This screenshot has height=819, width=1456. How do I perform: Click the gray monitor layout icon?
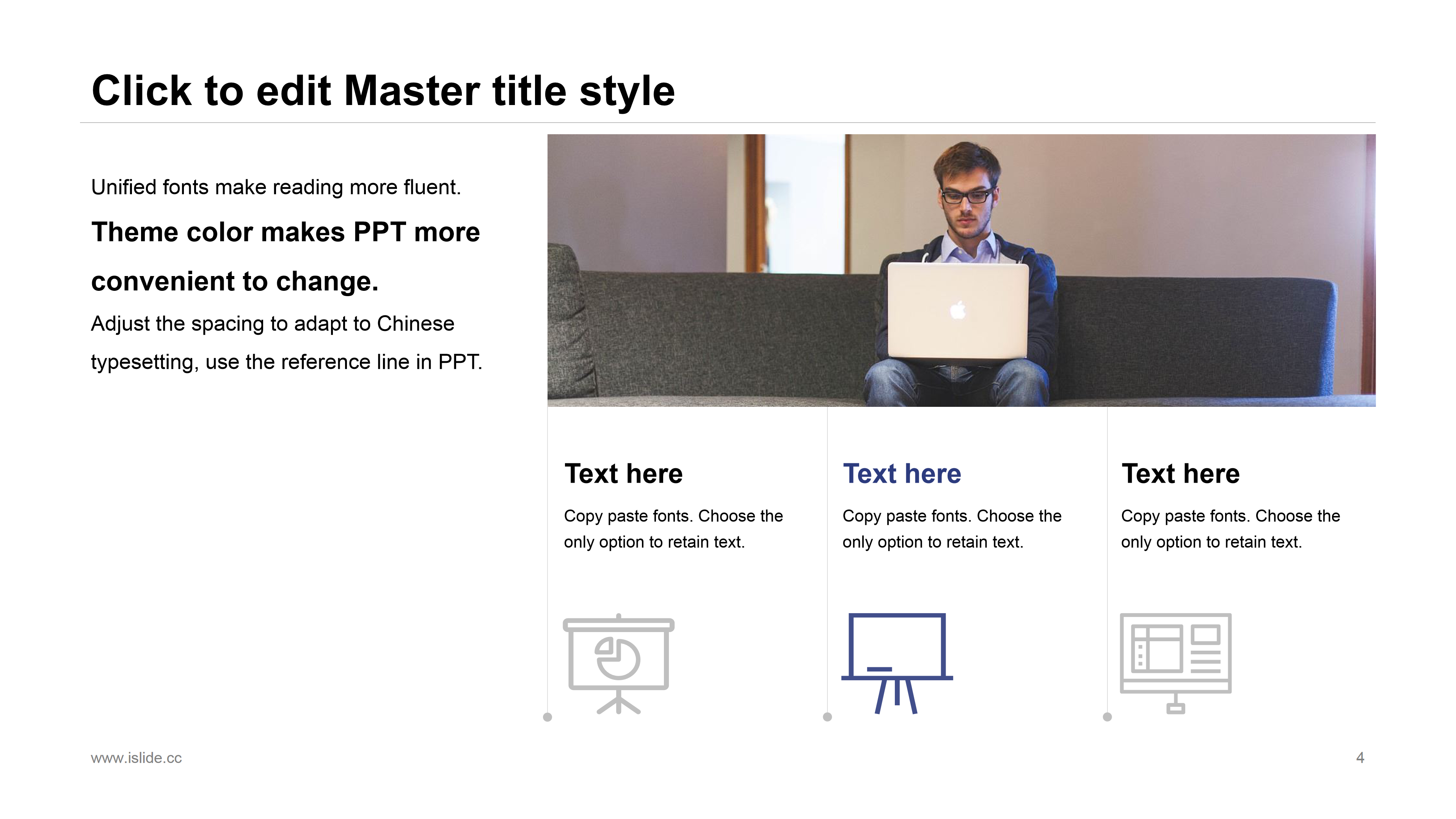[x=1176, y=664]
